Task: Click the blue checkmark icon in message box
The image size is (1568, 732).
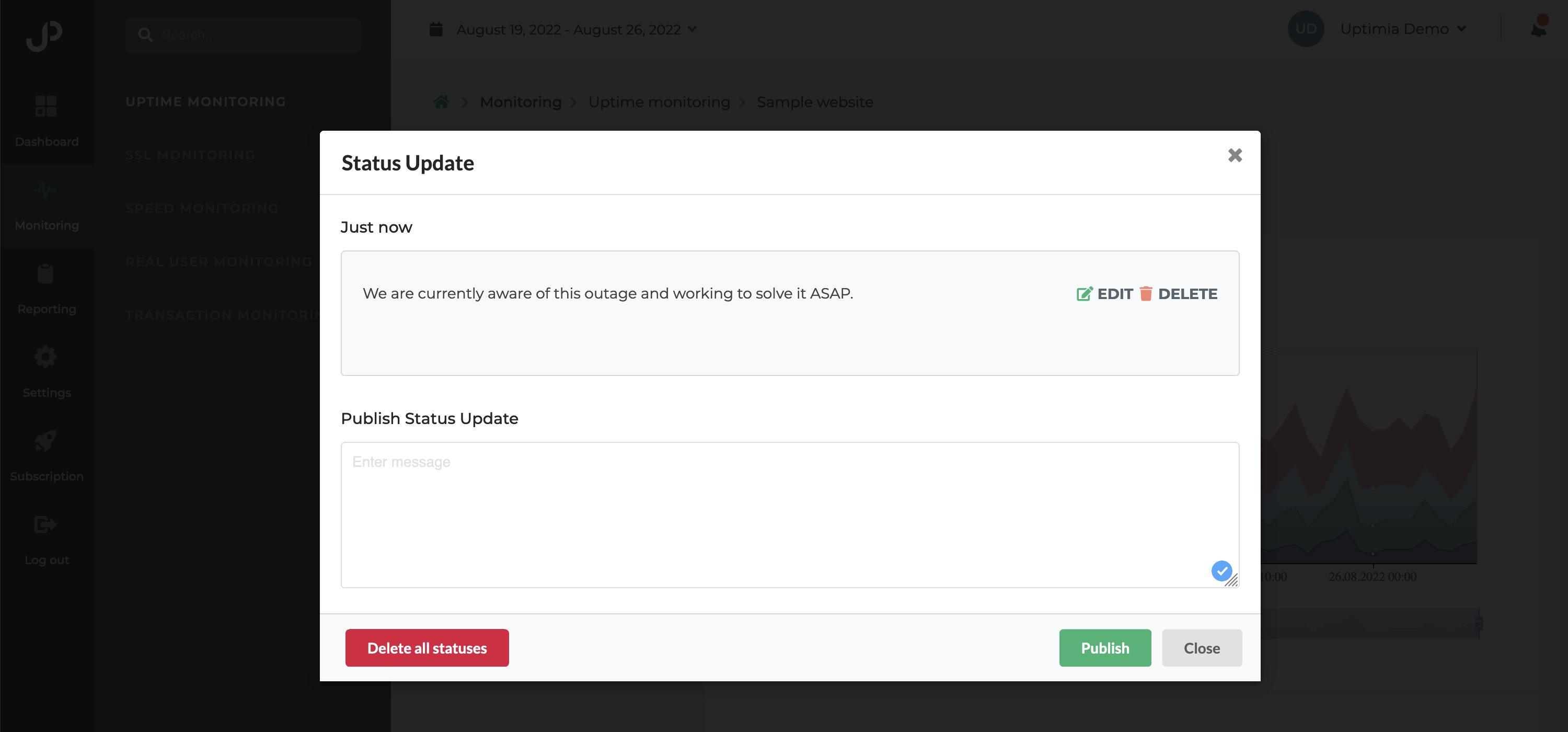Action: pyautogui.click(x=1221, y=570)
